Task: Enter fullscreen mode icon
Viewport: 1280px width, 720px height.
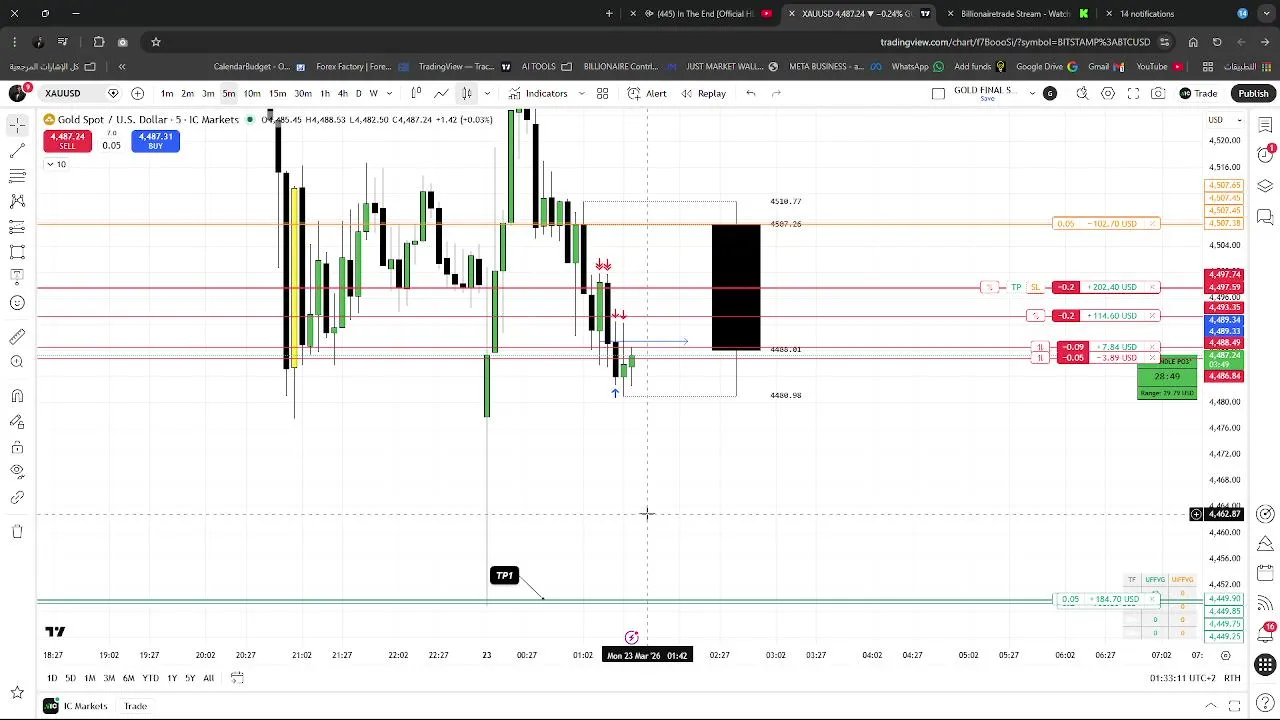Action: (1133, 93)
